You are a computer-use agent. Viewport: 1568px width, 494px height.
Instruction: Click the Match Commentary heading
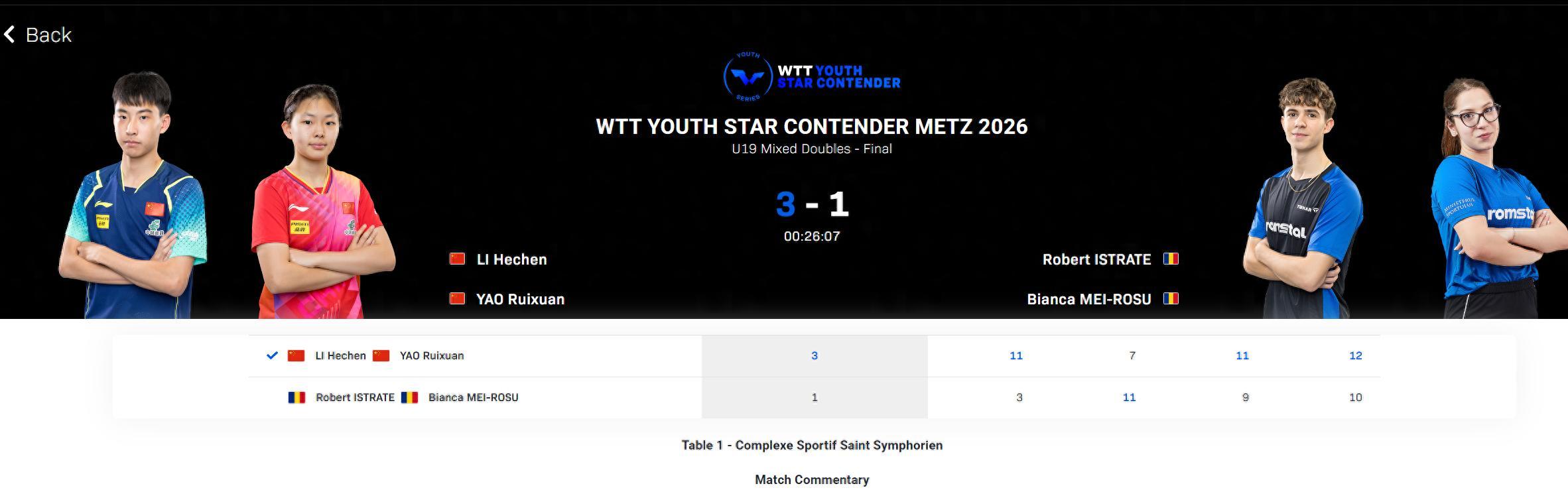click(811, 479)
